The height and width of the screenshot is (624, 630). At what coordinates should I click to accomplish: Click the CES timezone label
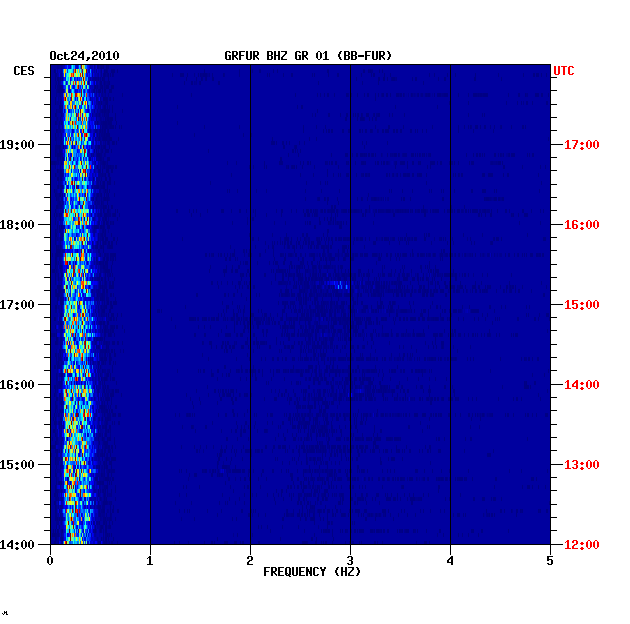pyautogui.click(x=24, y=71)
